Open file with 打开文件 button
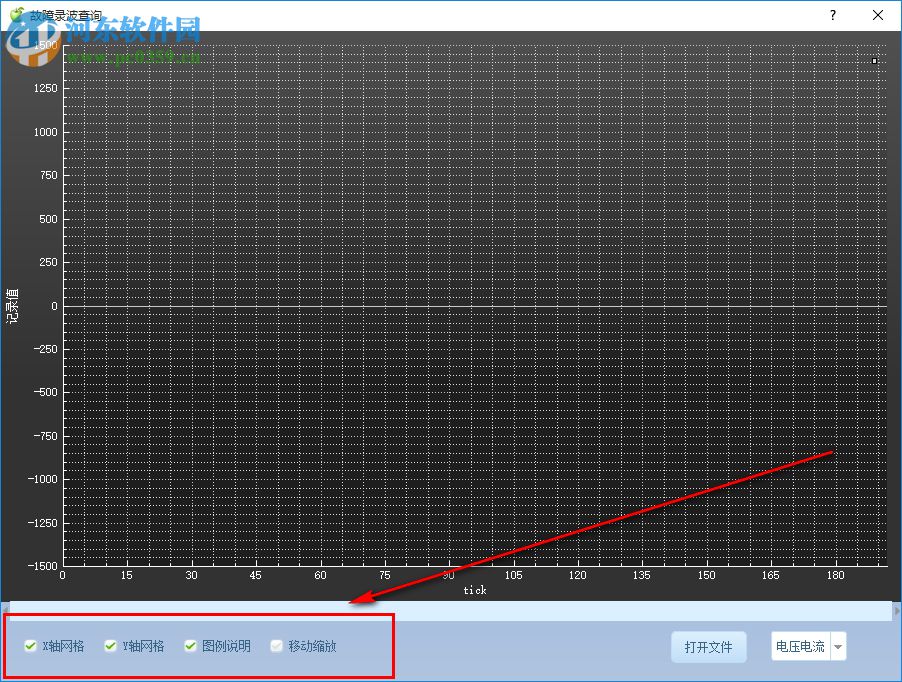The image size is (902, 682). tap(709, 647)
